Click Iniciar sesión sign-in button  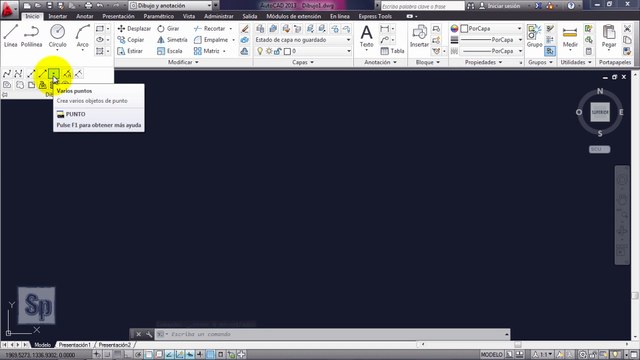point(500,6)
